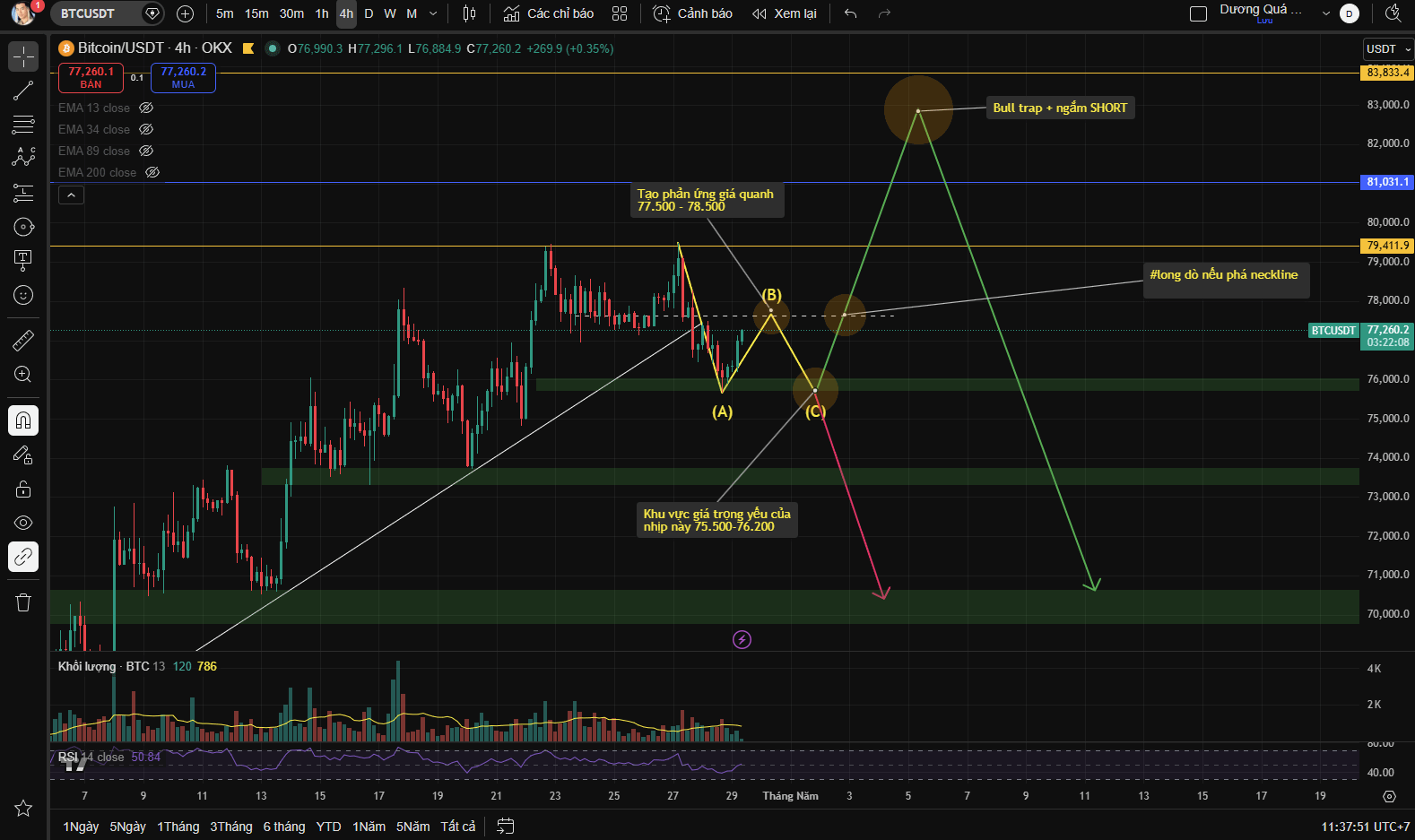Click the yellow flag next to OKX

point(248,48)
